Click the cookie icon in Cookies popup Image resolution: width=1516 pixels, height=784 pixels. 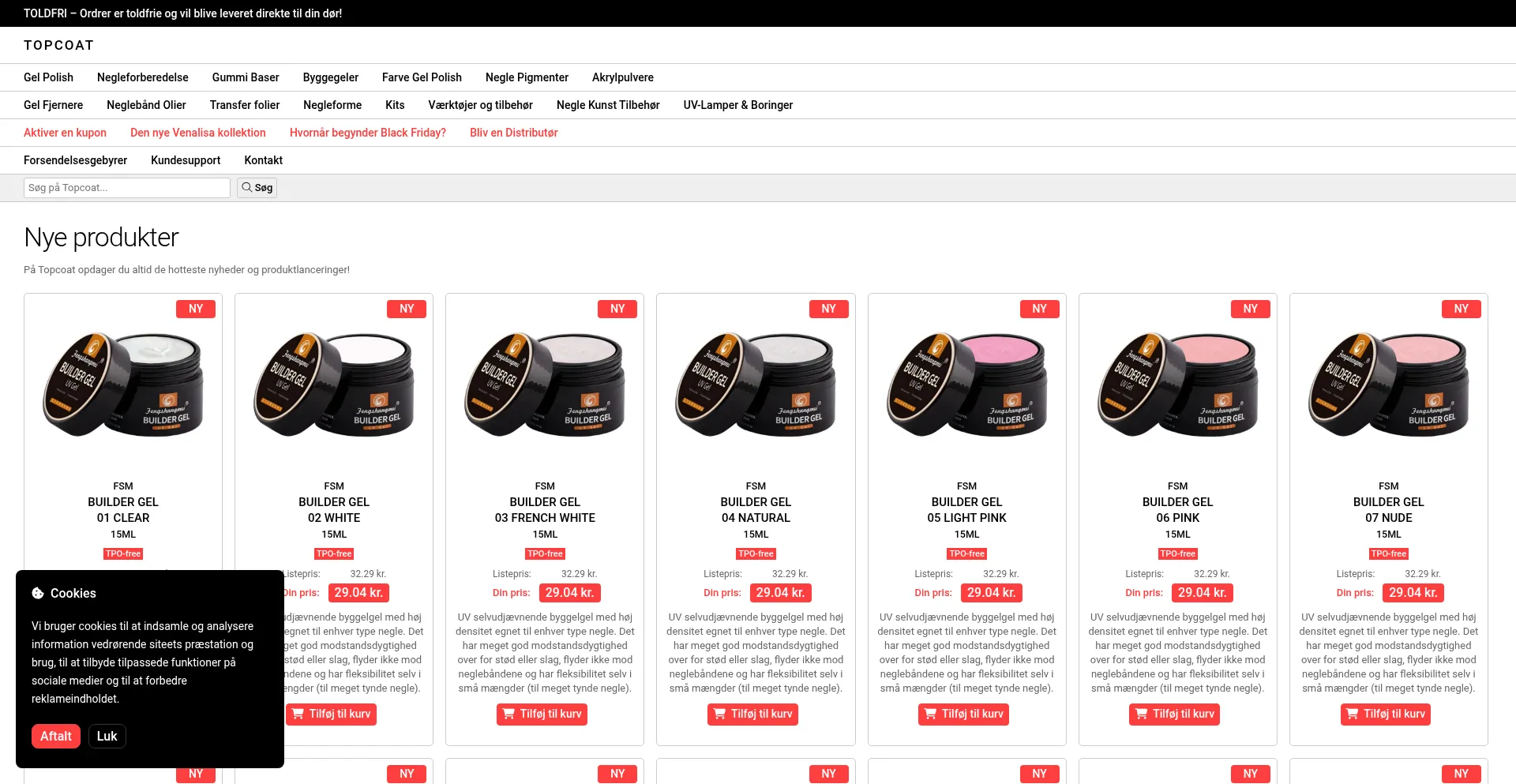coord(38,593)
